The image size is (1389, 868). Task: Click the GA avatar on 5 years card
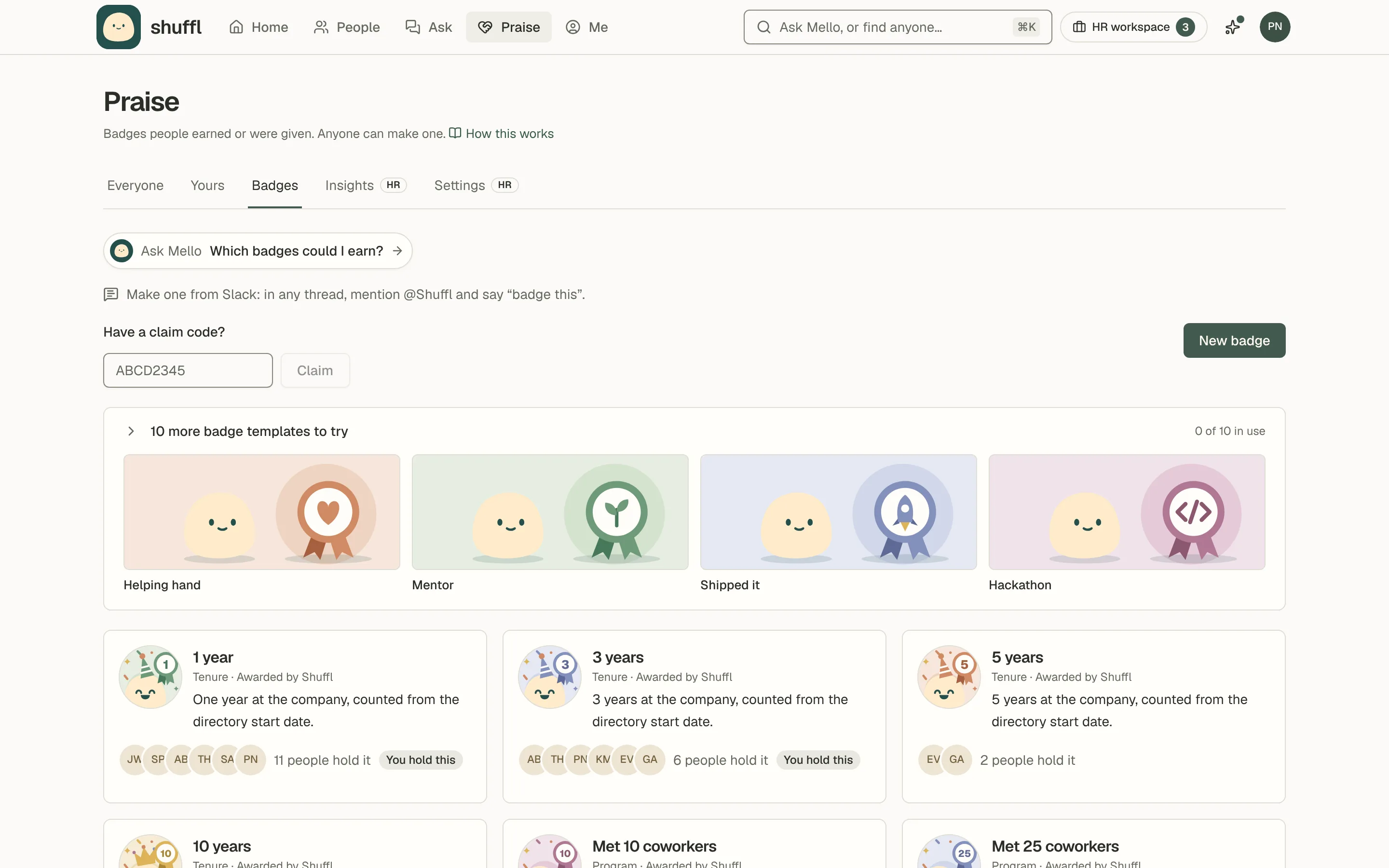tap(956, 759)
